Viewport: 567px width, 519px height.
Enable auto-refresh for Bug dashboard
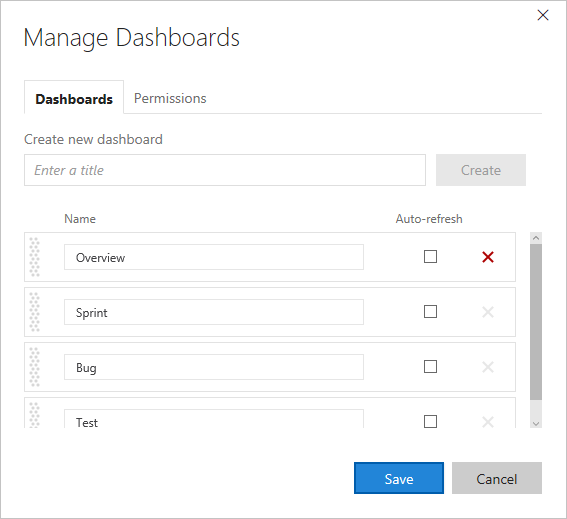coord(430,367)
